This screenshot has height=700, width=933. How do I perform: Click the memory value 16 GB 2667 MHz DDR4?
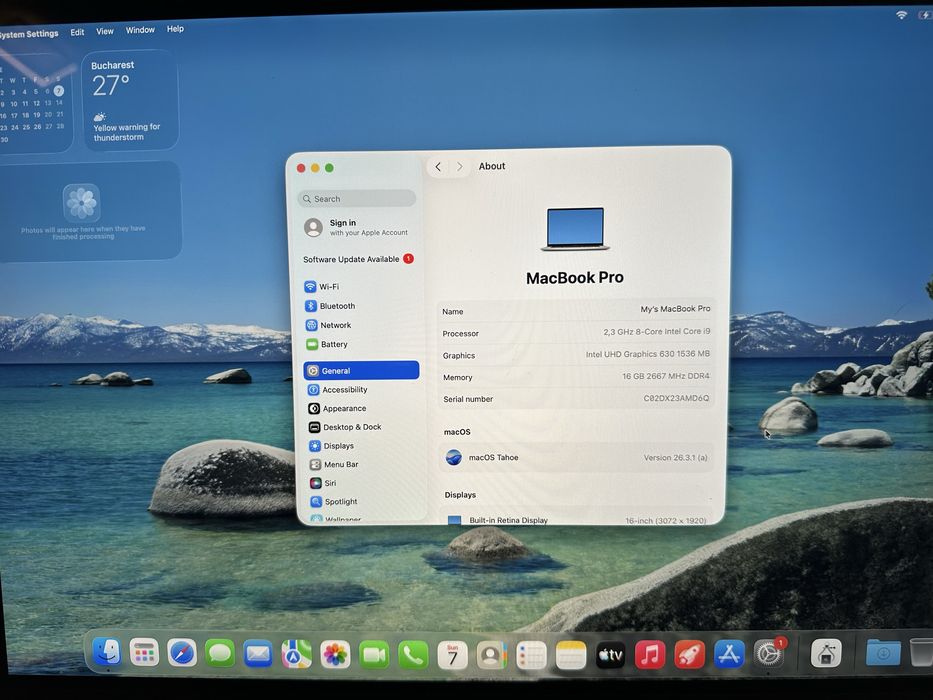pos(666,376)
